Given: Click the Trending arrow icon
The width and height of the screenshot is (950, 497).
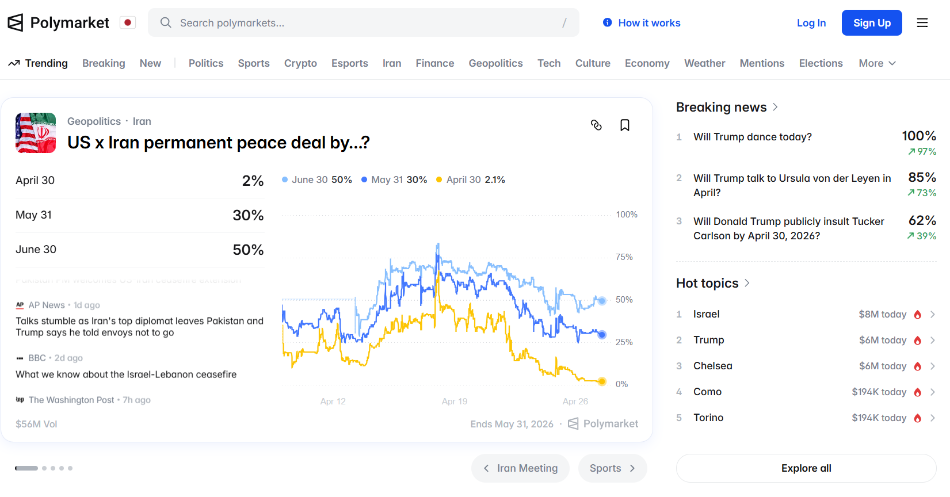Looking at the screenshot, I should tap(14, 63).
